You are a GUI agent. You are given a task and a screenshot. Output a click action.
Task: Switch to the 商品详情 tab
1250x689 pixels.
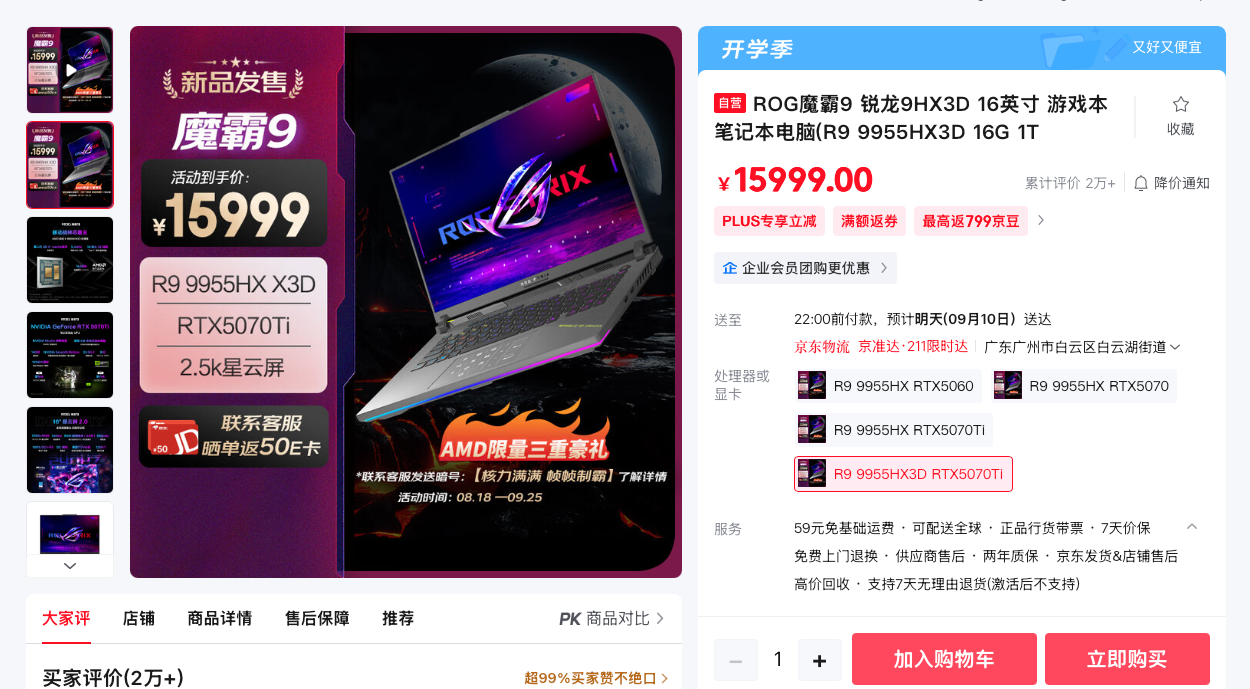[x=220, y=619]
